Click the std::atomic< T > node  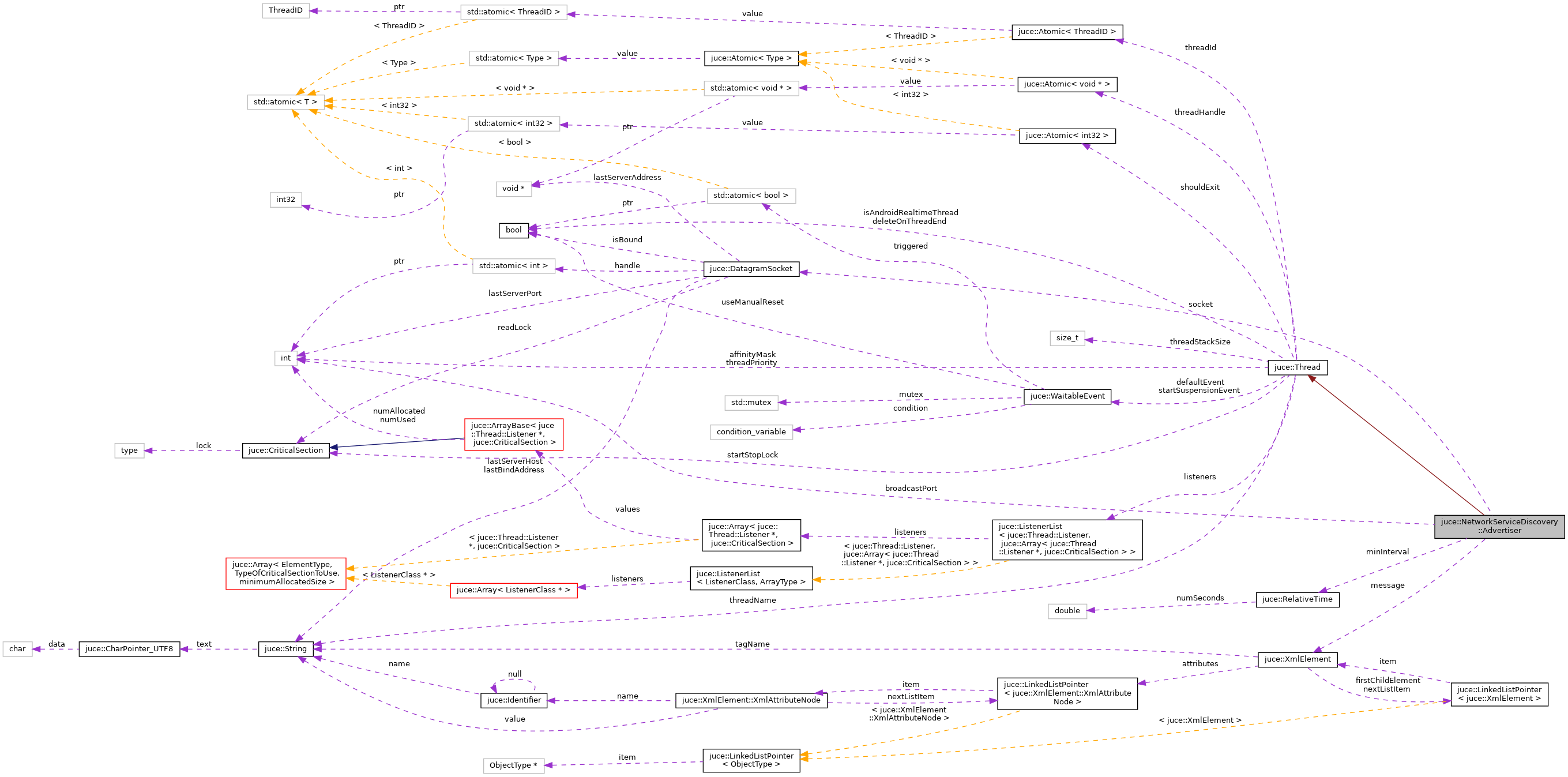(286, 102)
